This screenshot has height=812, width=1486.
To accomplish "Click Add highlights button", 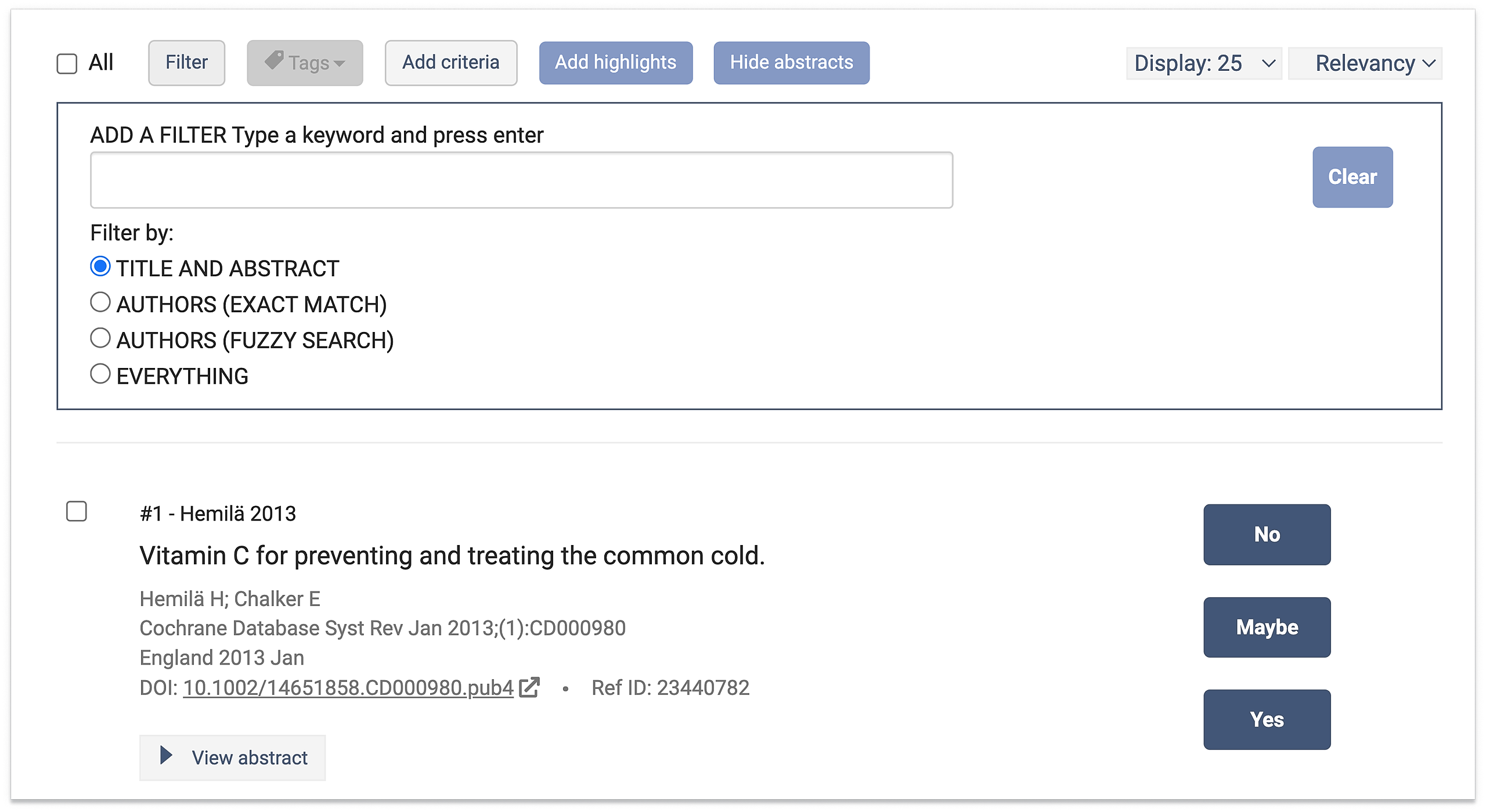I will [x=616, y=63].
